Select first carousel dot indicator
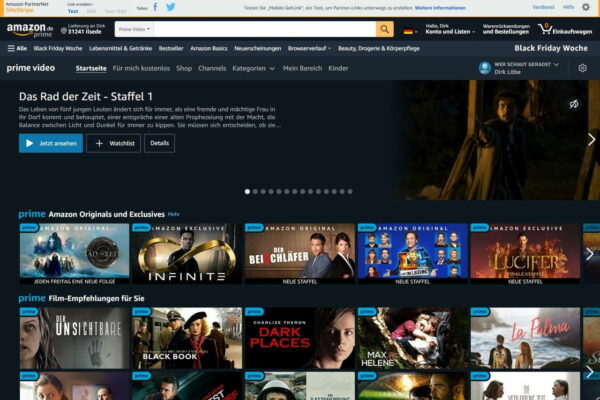 247,191
